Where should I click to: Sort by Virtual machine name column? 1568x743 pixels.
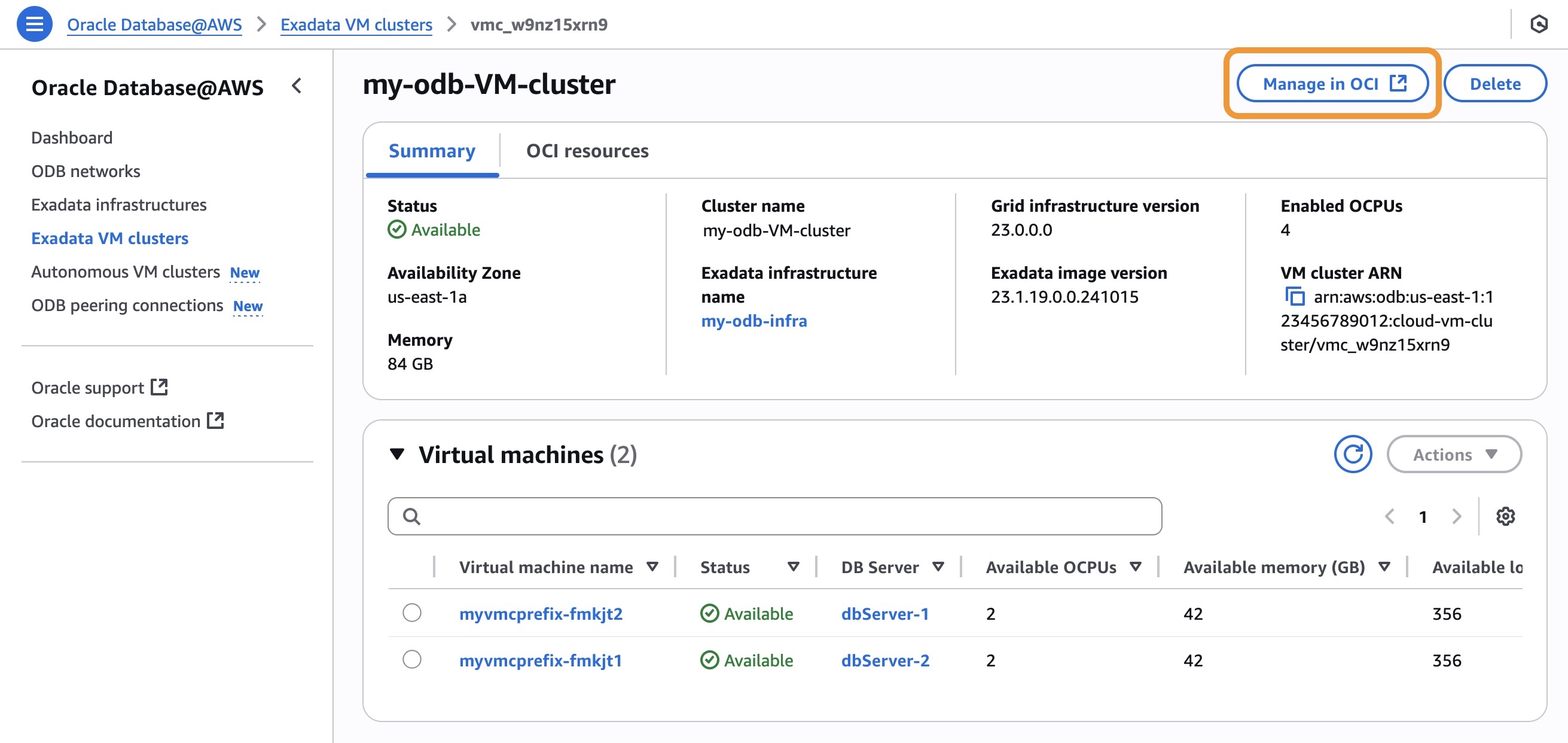[652, 567]
